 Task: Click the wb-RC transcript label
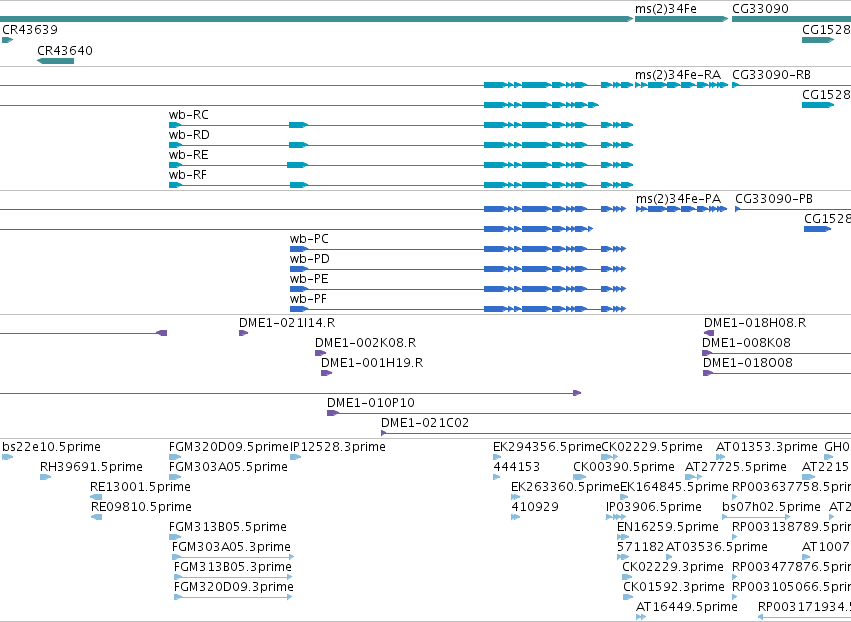coord(188,115)
